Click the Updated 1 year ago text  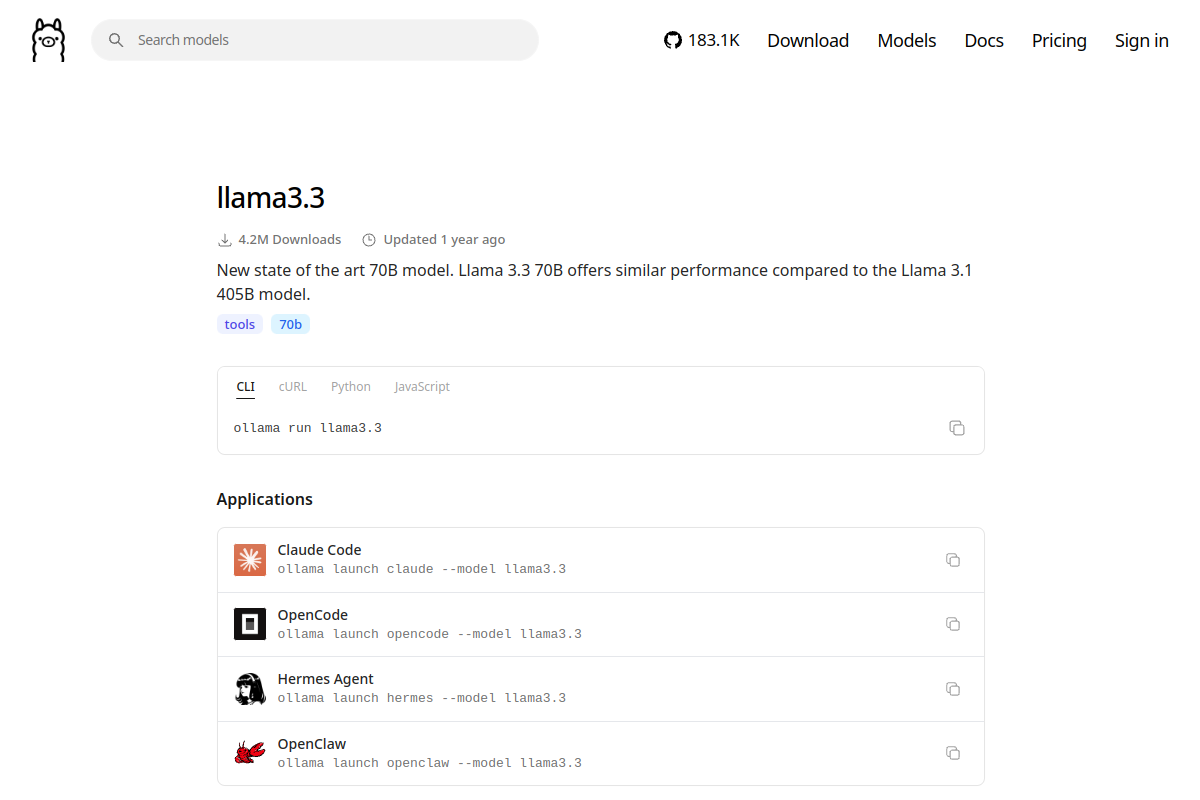tap(444, 240)
